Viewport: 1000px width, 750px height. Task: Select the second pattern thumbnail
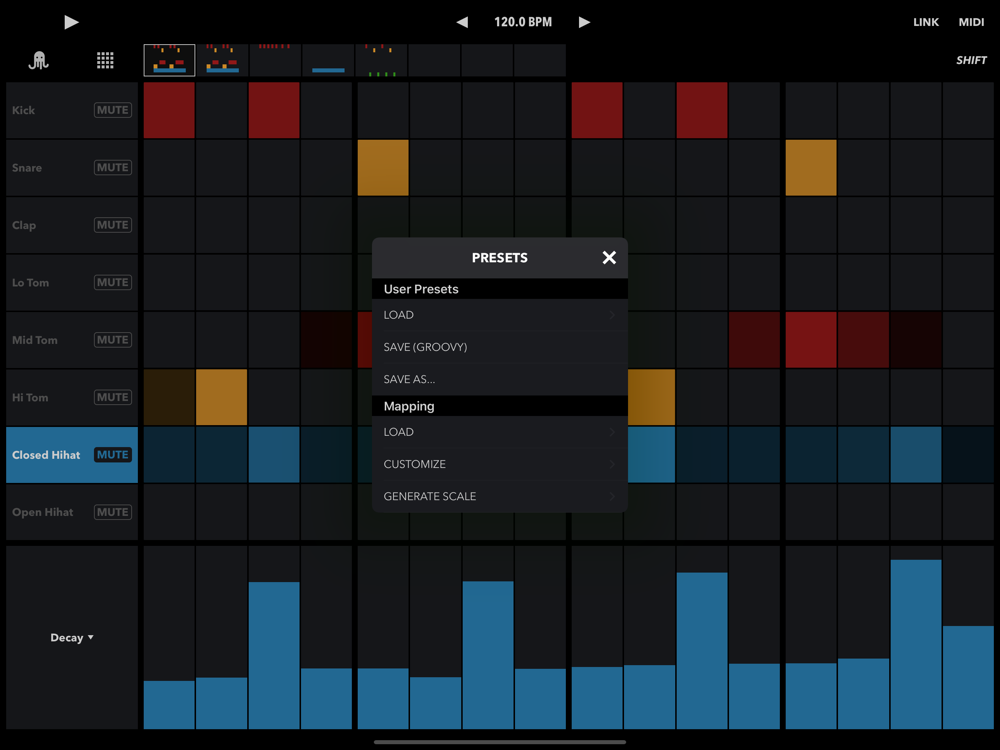point(222,60)
